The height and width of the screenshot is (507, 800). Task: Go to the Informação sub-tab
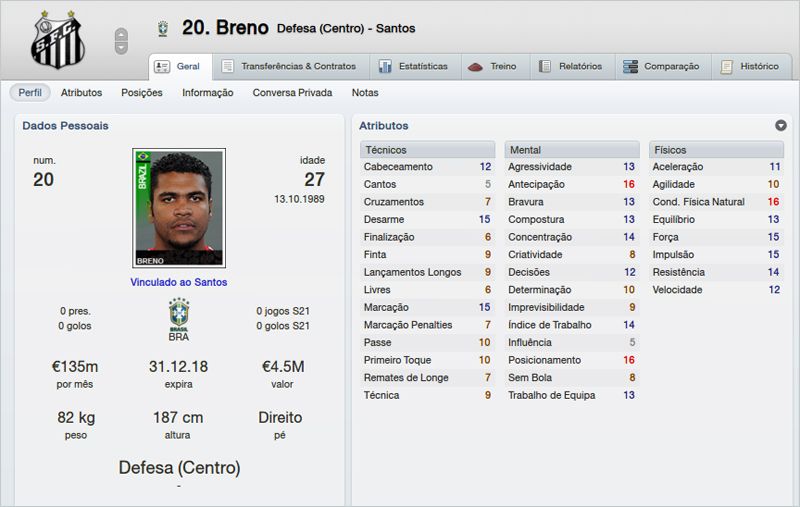[x=207, y=93]
